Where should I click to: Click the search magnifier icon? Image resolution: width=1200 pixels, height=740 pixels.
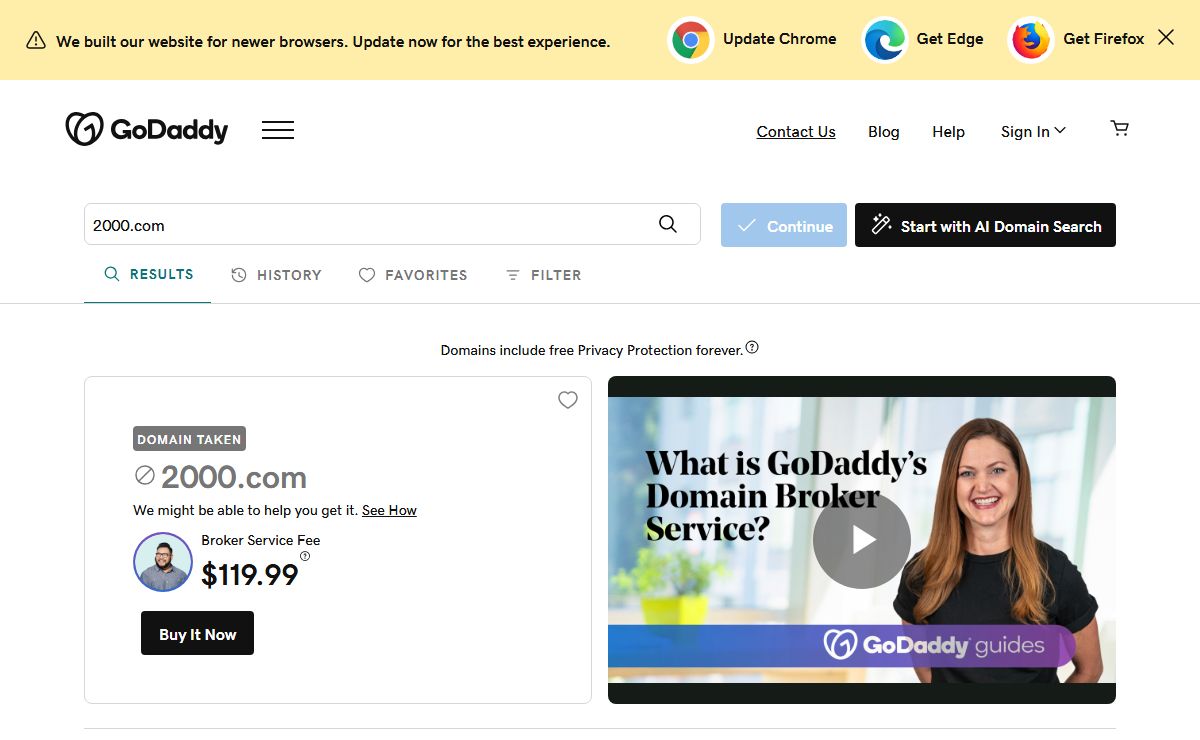tap(668, 224)
